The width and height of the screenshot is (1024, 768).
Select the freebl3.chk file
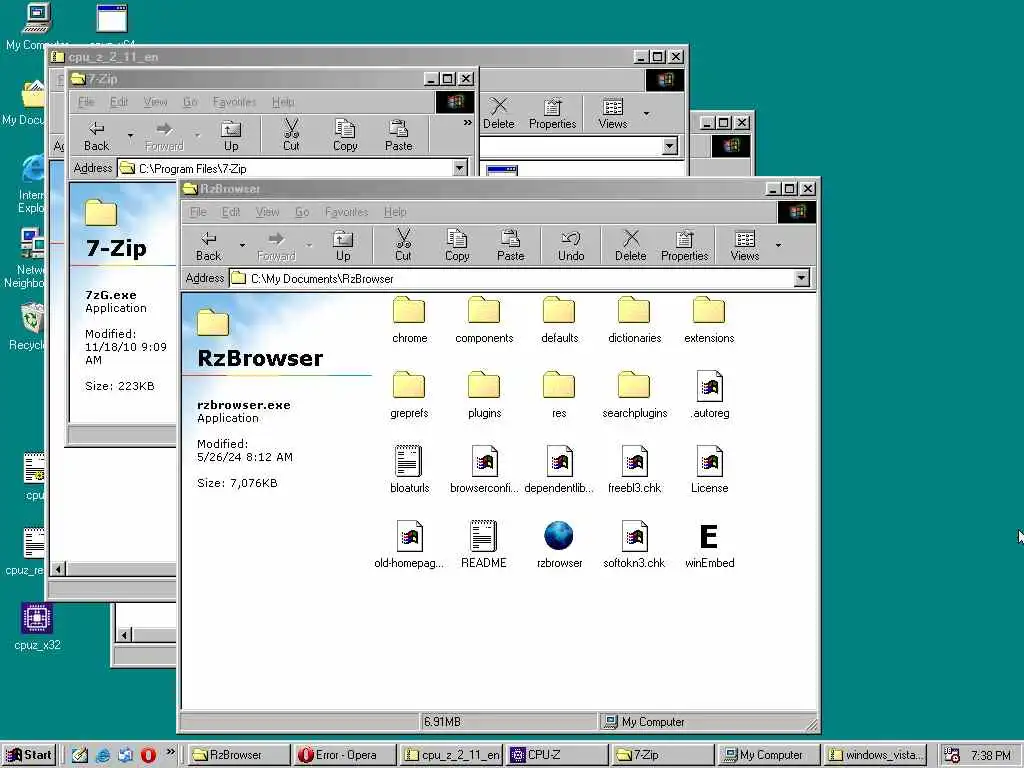(634, 470)
